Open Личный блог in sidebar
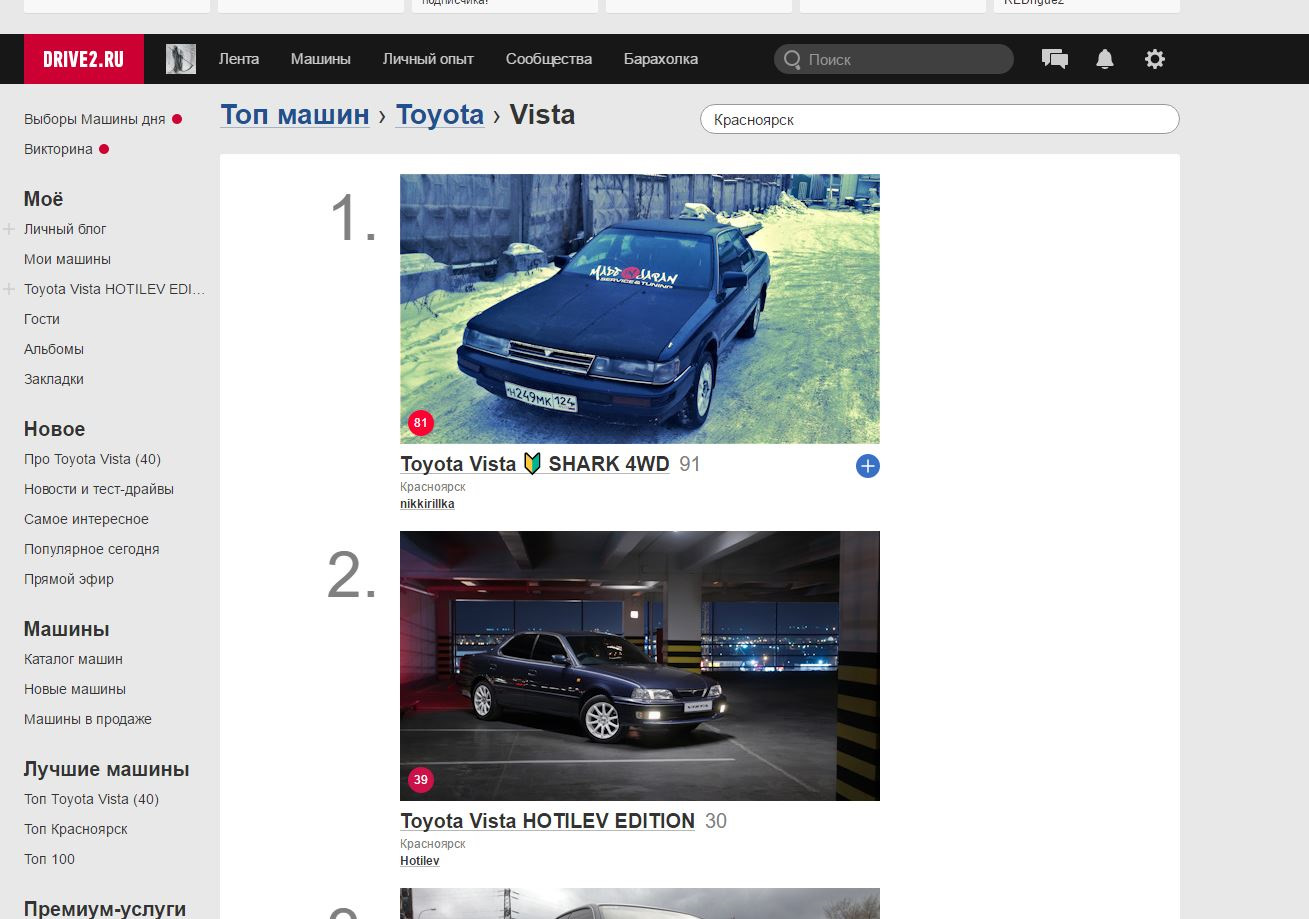Viewport: 1309px width, 919px height. [65, 229]
